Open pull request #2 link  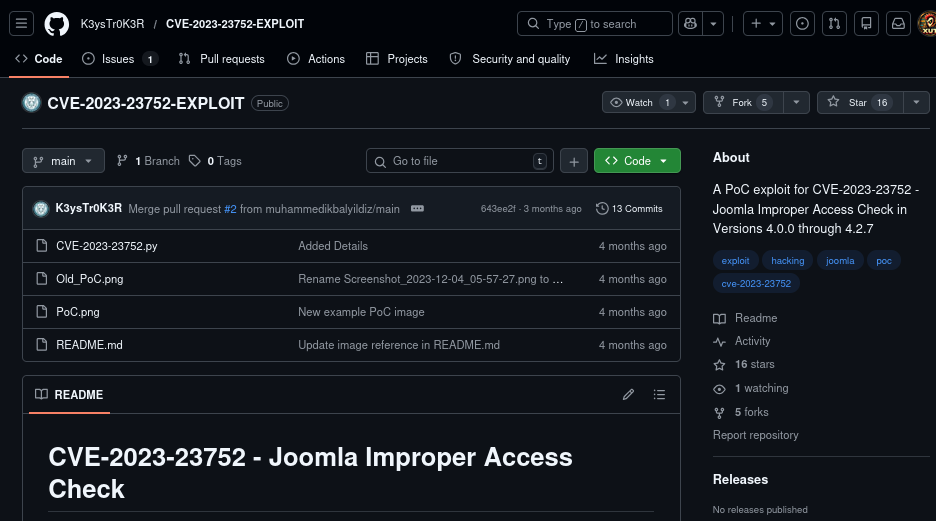230,209
